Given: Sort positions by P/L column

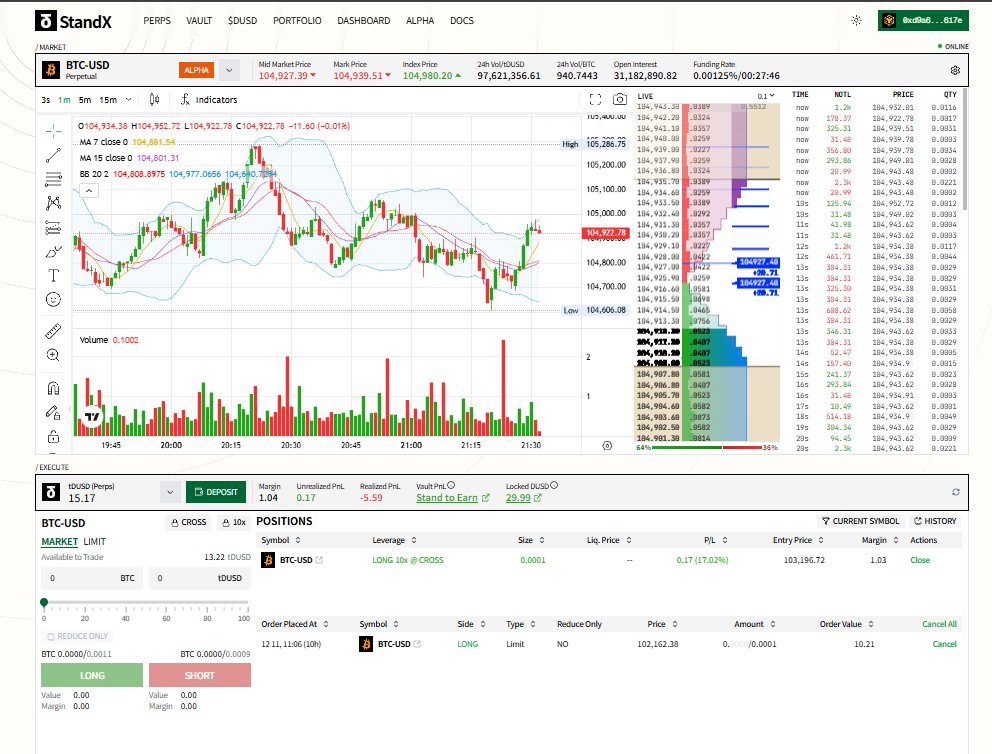Looking at the screenshot, I should click(x=716, y=540).
